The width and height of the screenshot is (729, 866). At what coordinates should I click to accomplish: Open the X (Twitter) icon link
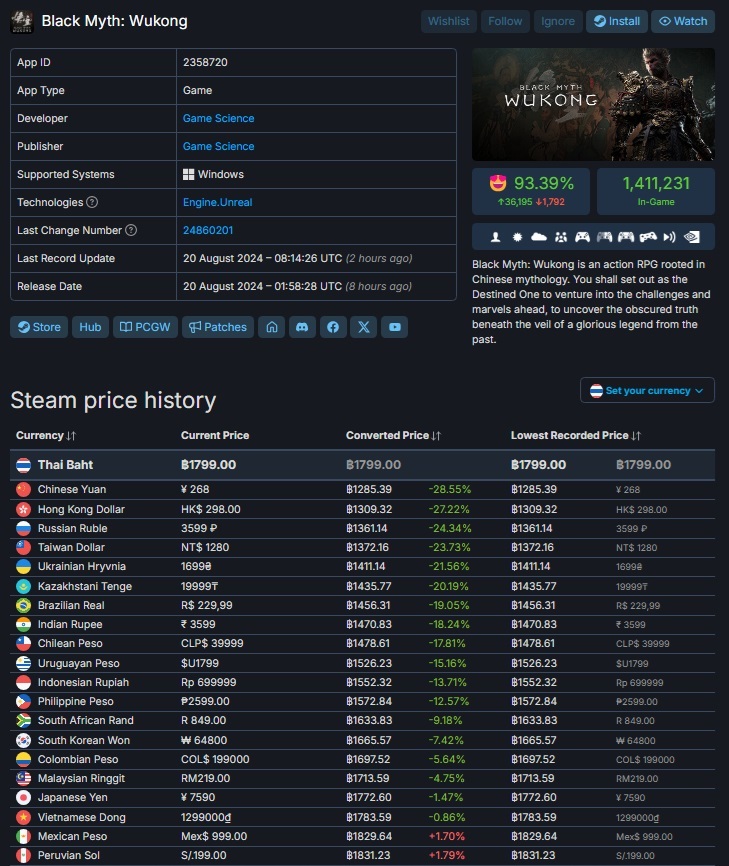point(363,327)
